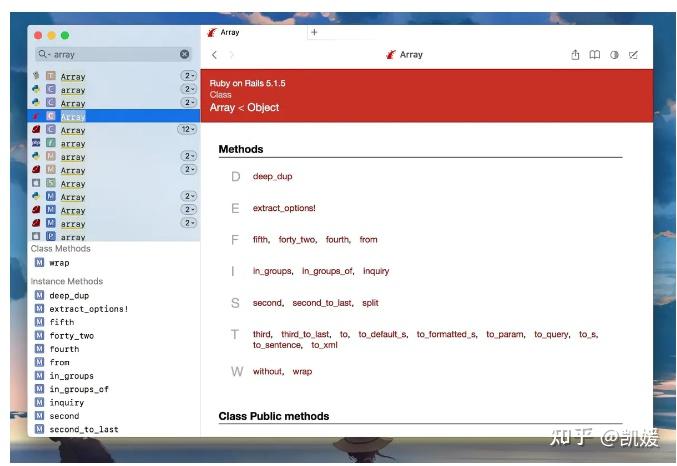677x466 pixels.
Task: Click the 'Ruby on Rails 5.1.5' header text
Action: pyautogui.click(x=247, y=83)
